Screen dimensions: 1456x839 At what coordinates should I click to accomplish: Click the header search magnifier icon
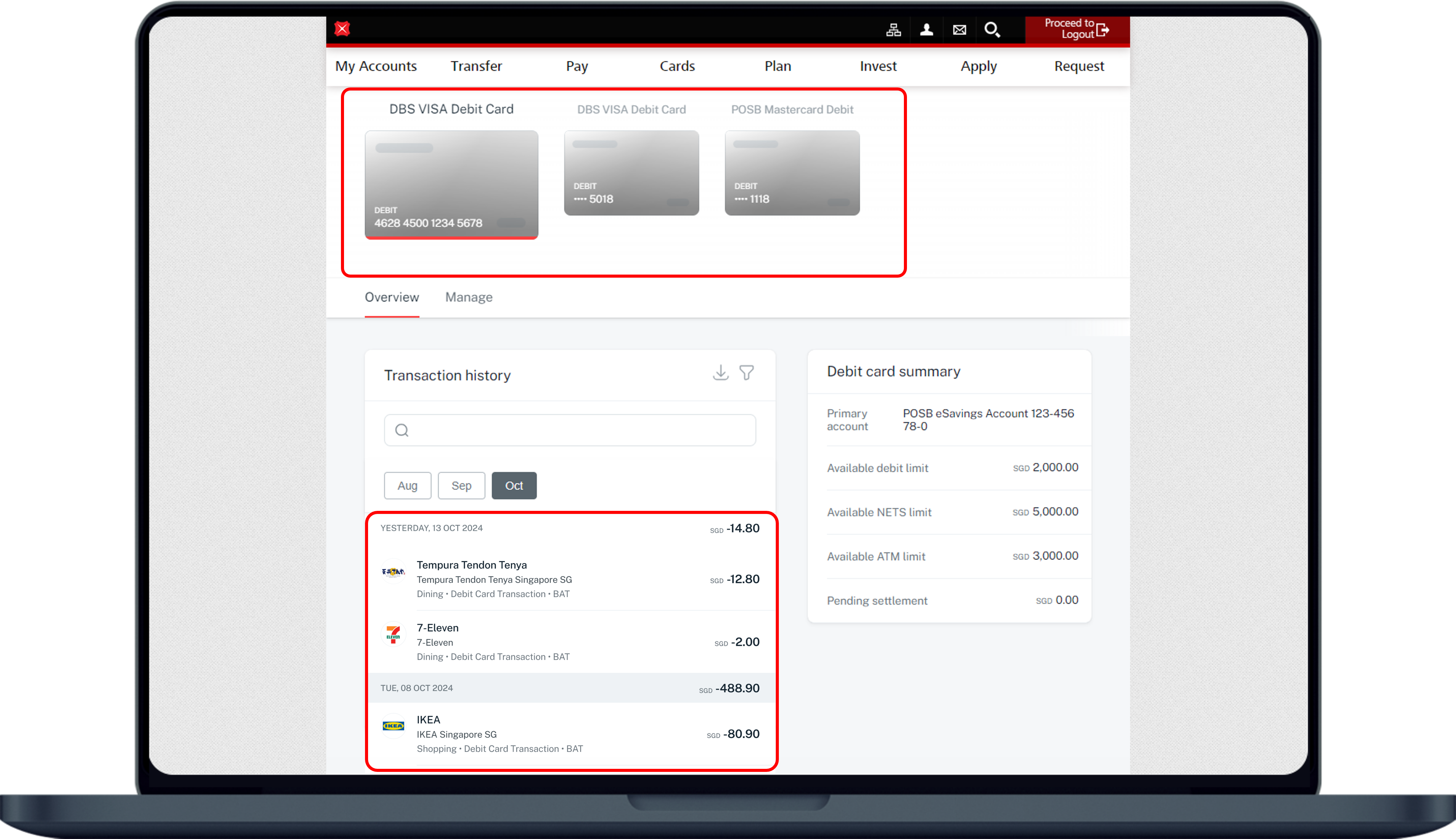coord(992,30)
